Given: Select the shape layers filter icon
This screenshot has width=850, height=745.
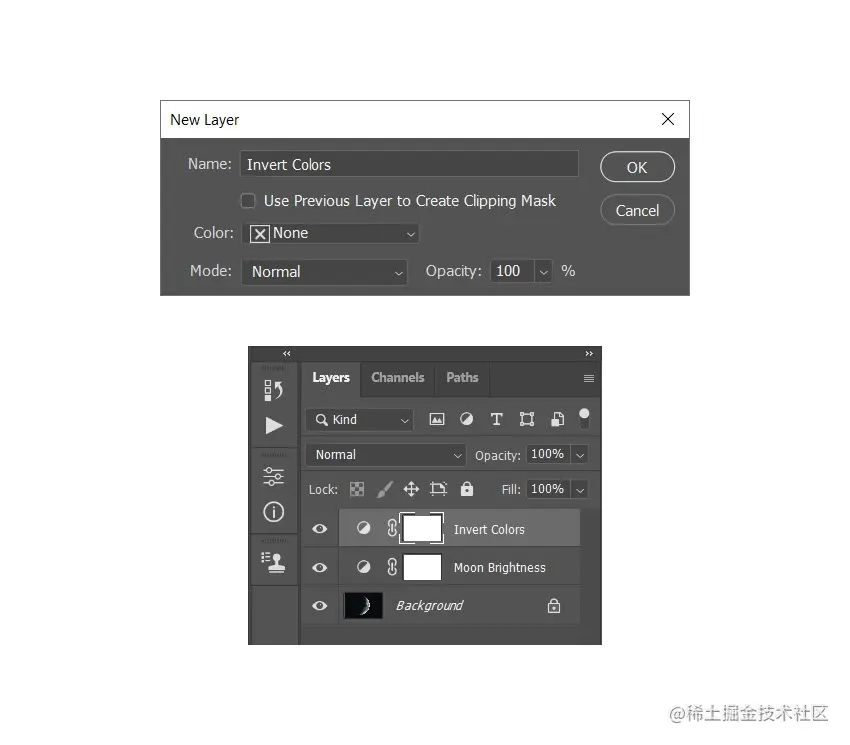Looking at the screenshot, I should (x=527, y=419).
